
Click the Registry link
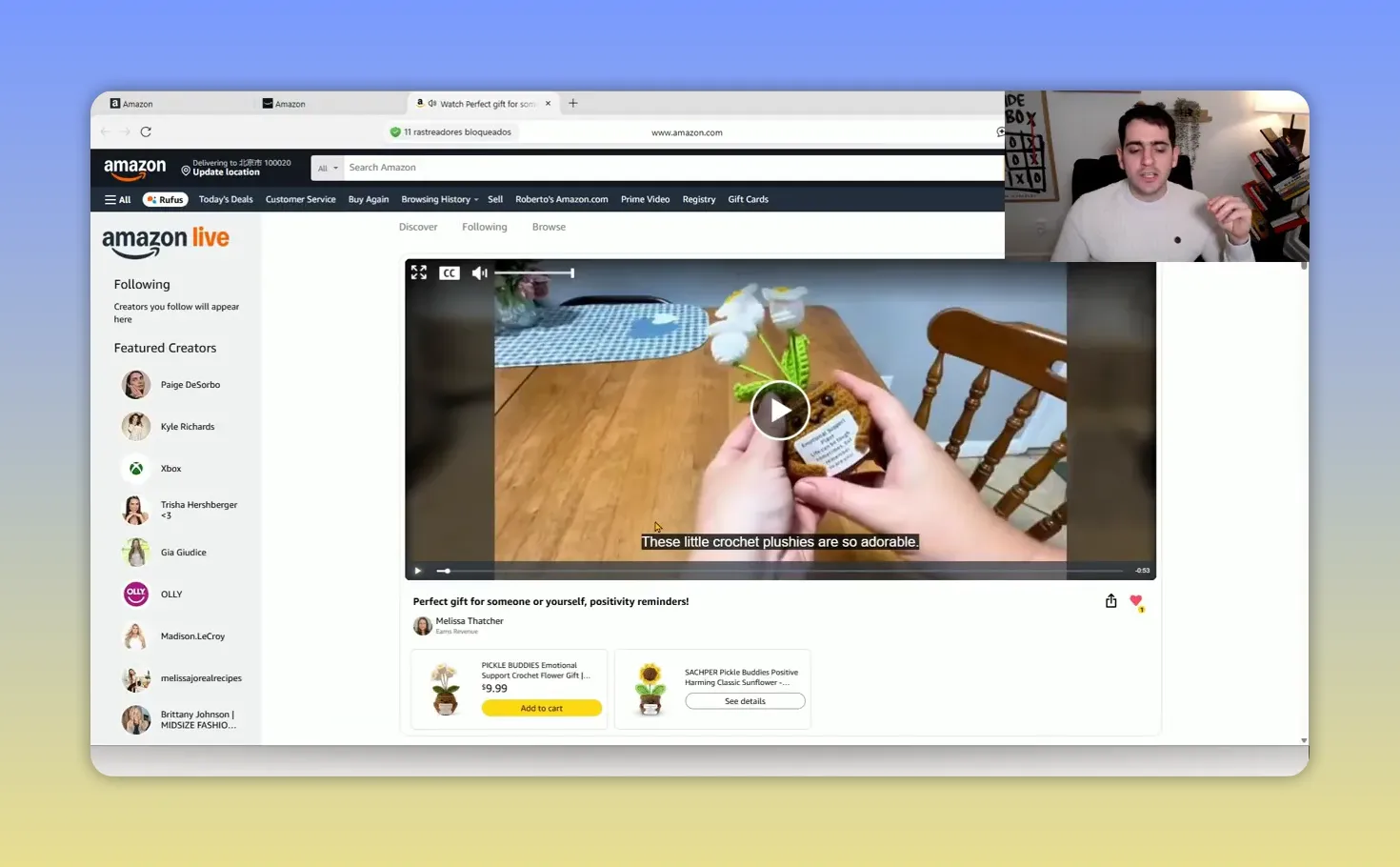699,200
